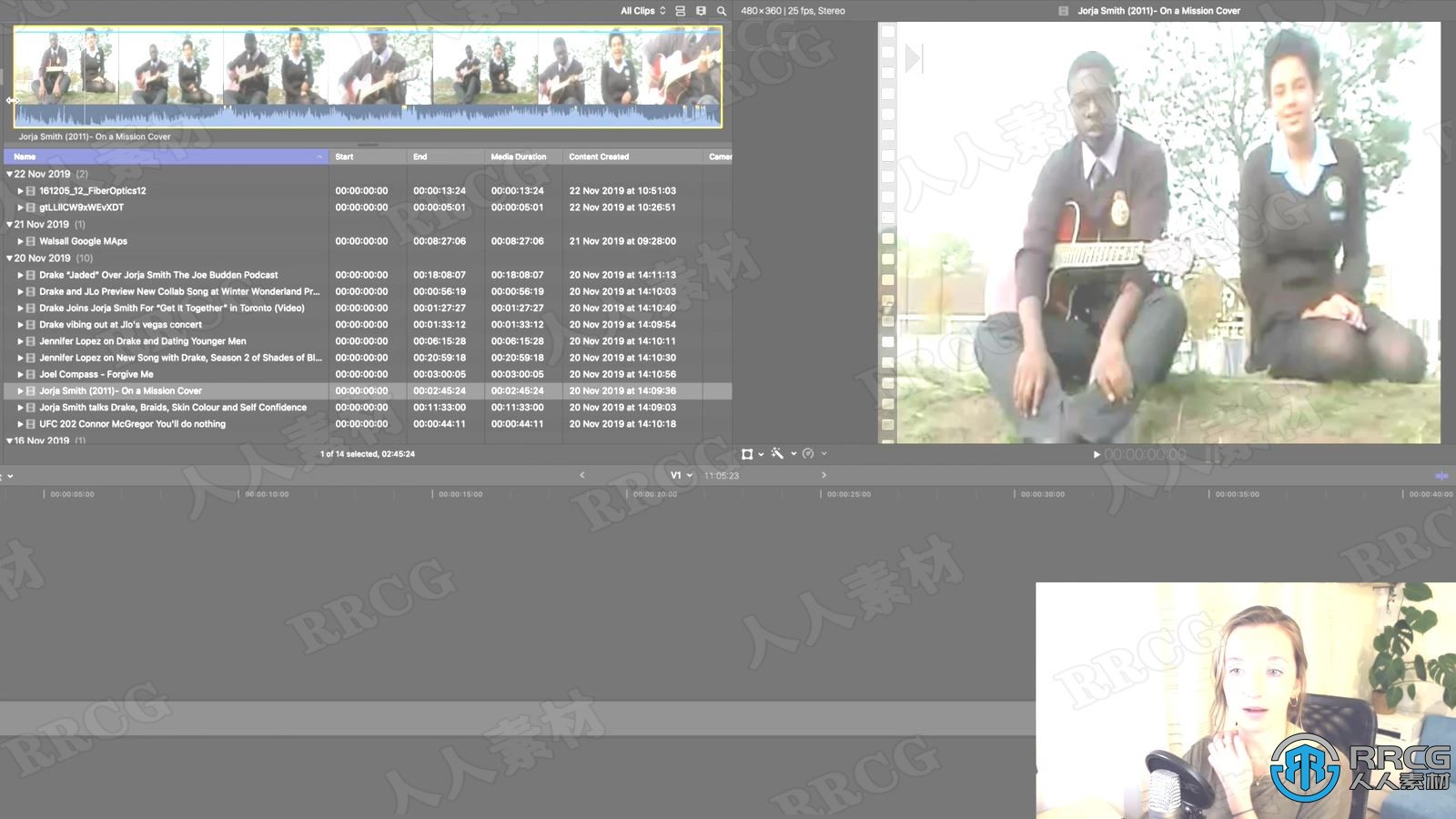Collapse the 16 Nov 2019 group
Screen dimensions: 1456x819
tap(9, 440)
